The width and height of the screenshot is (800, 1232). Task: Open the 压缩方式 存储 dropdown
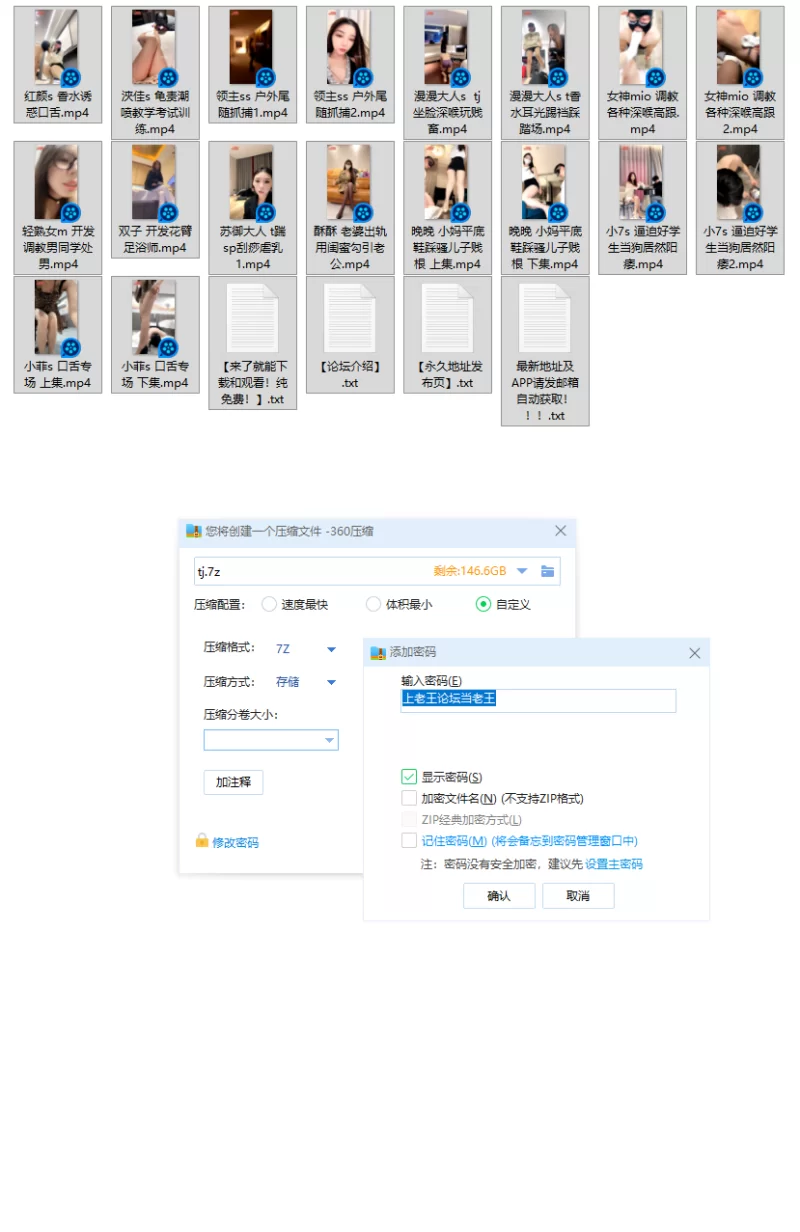(x=331, y=682)
